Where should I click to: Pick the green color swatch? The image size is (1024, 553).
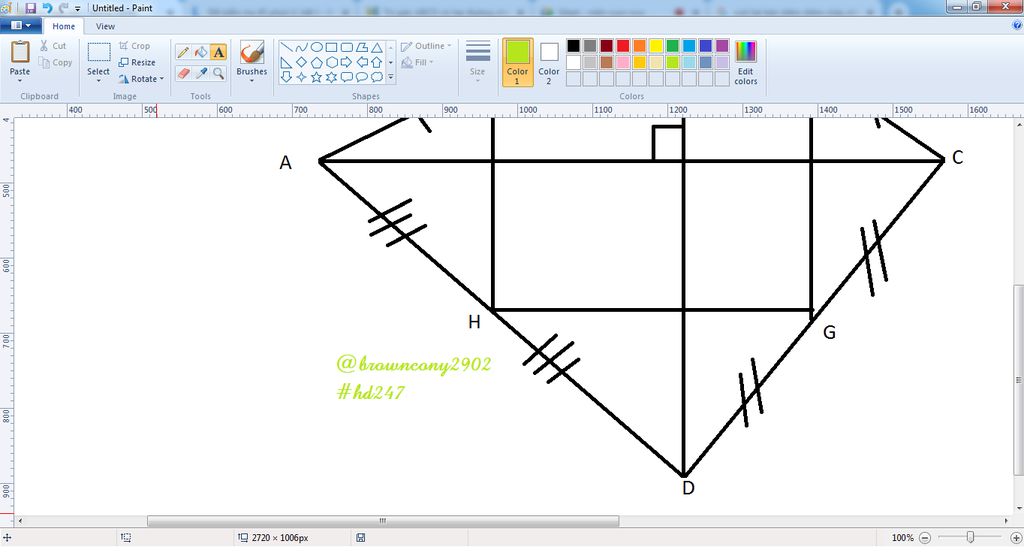click(x=672, y=46)
